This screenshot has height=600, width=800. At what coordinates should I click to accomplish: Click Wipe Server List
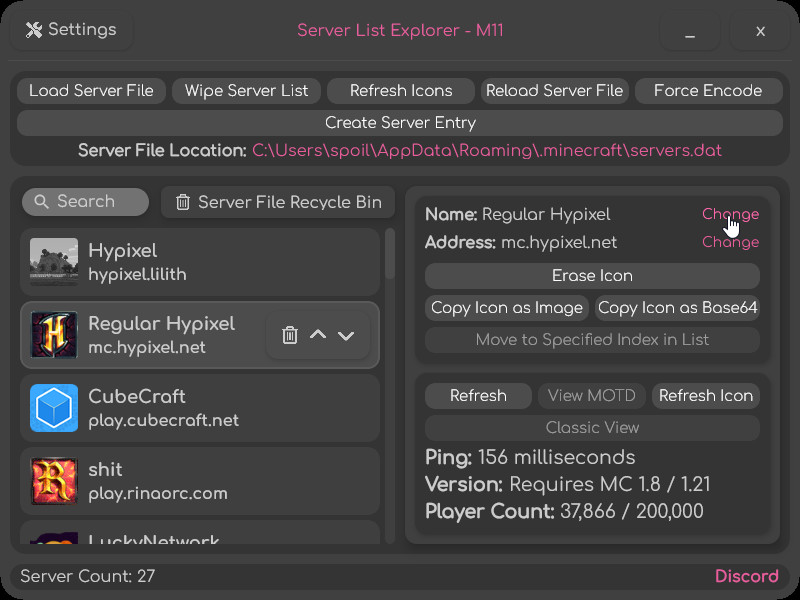246,91
